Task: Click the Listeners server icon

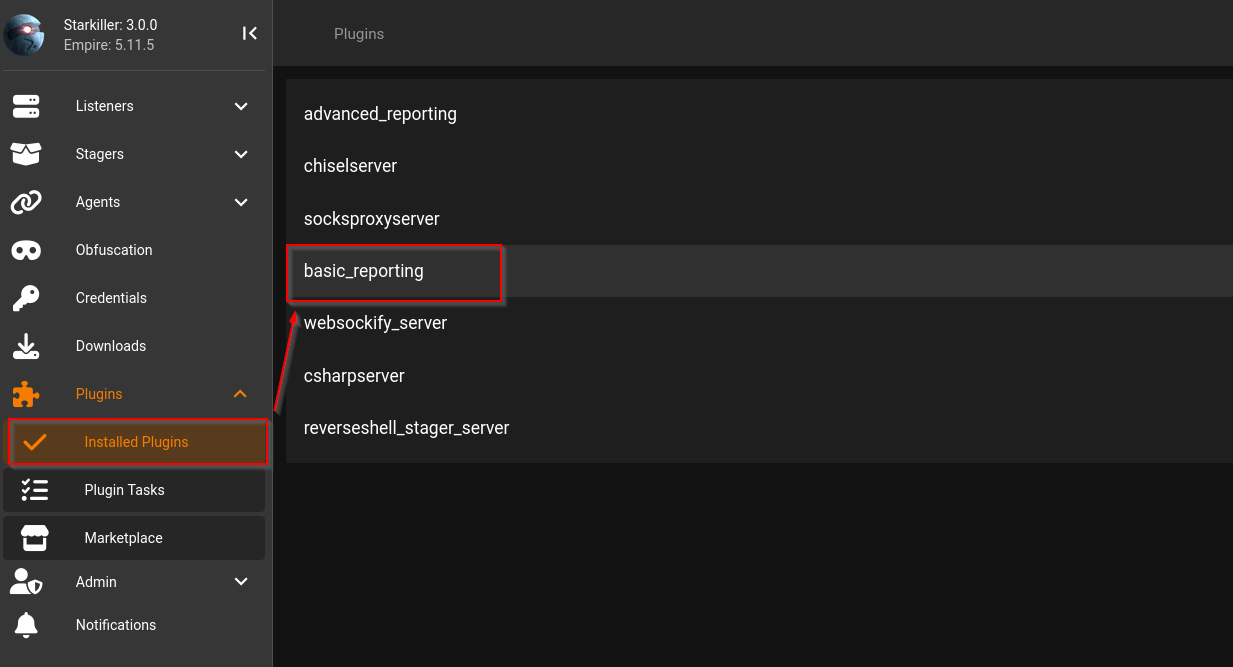Action: [x=26, y=106]
